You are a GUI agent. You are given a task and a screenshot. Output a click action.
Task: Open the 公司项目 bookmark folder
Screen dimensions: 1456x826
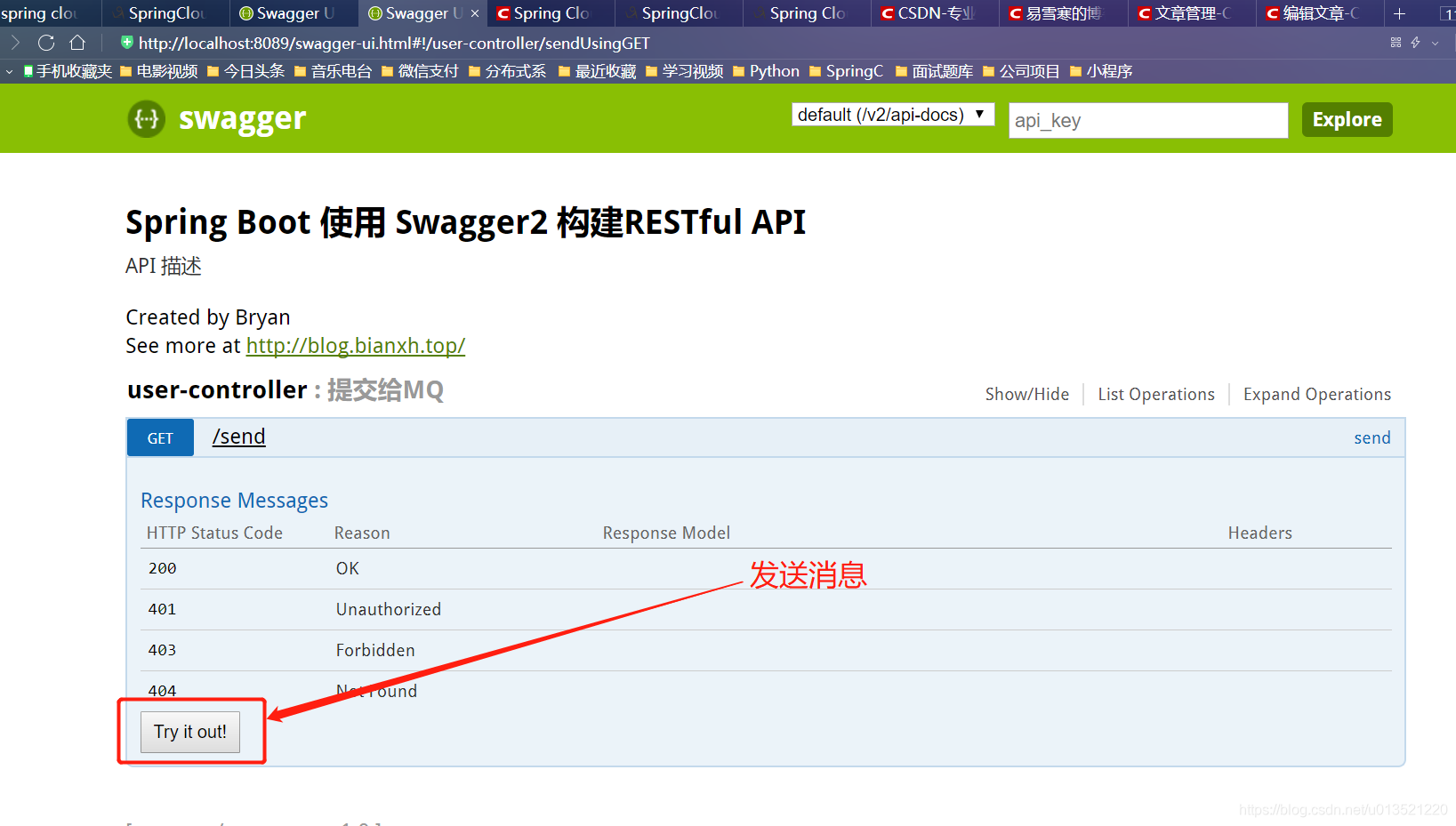[x=1021, y=71]
